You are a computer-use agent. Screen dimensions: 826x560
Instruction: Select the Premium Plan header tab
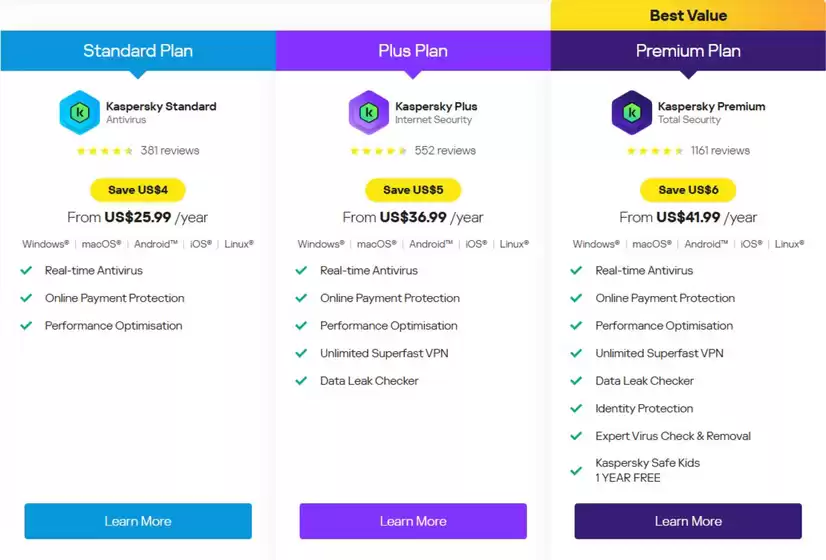(688, 51)
